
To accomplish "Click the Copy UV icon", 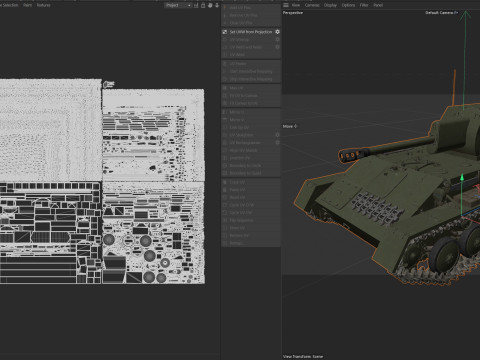I will (x=225, y=182).
